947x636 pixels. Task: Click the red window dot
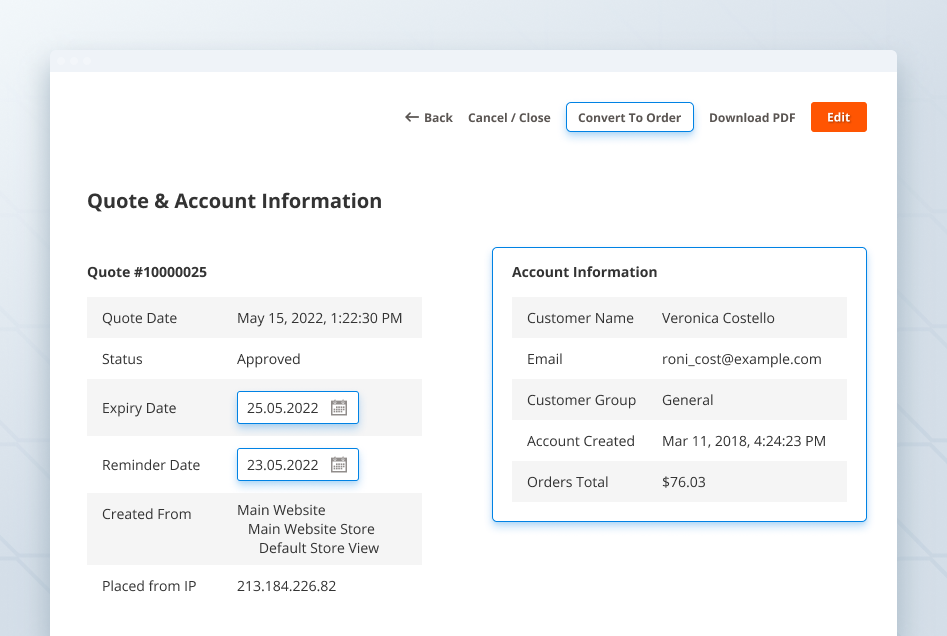click(62, 59)
